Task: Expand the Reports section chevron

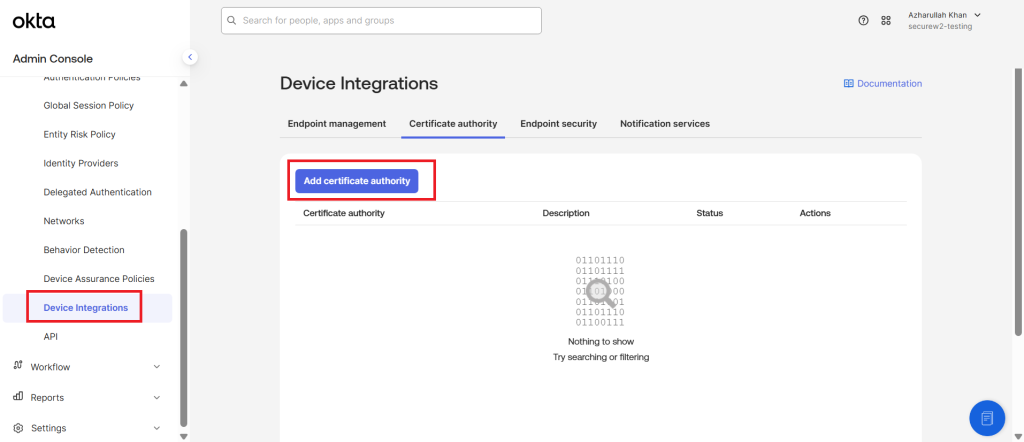Action: [156, 398]
